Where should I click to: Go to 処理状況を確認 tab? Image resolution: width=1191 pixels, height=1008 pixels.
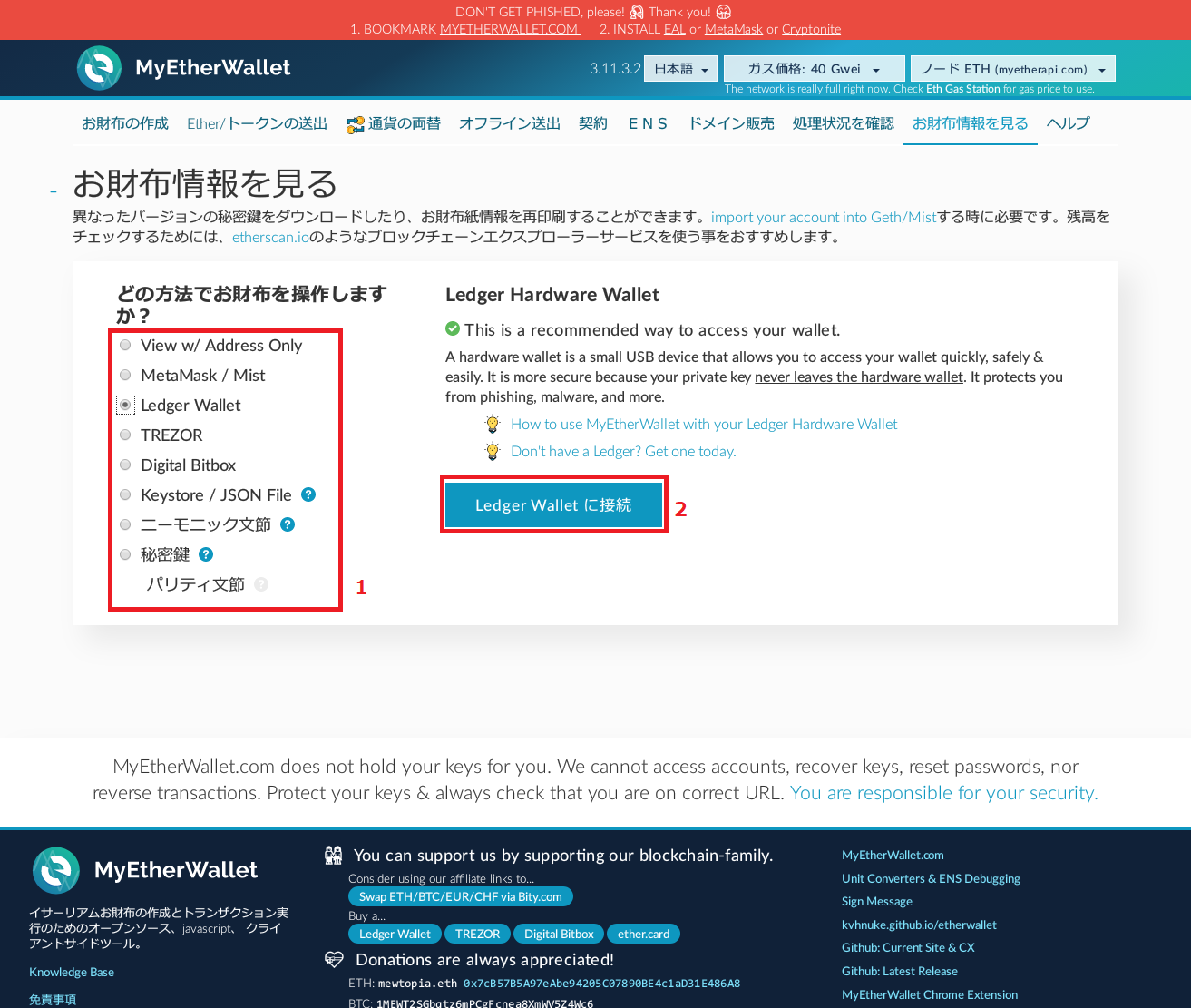(844, 123)
